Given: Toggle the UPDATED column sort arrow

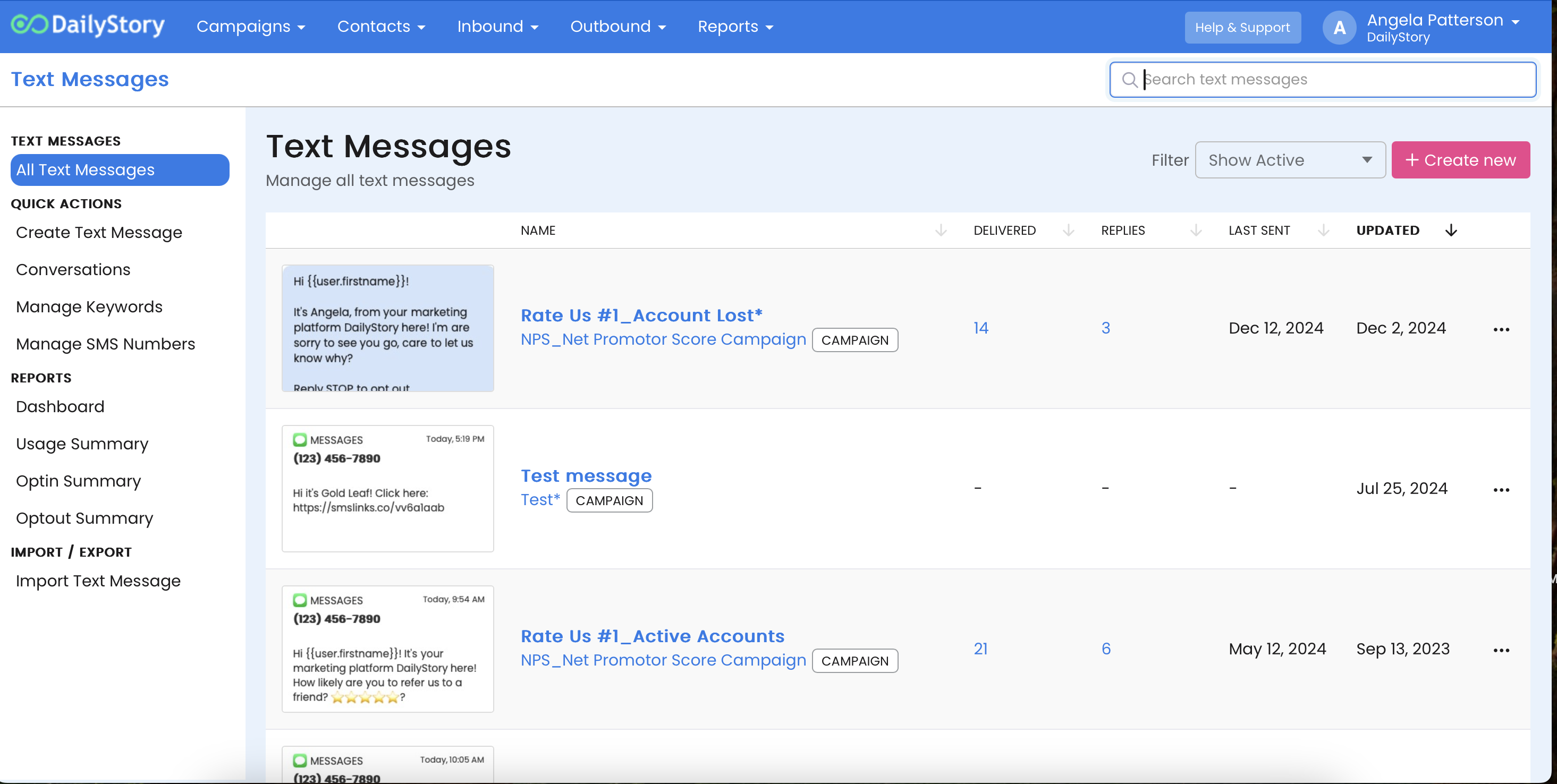Looking at the screenshot, I should click(1451, 230).
